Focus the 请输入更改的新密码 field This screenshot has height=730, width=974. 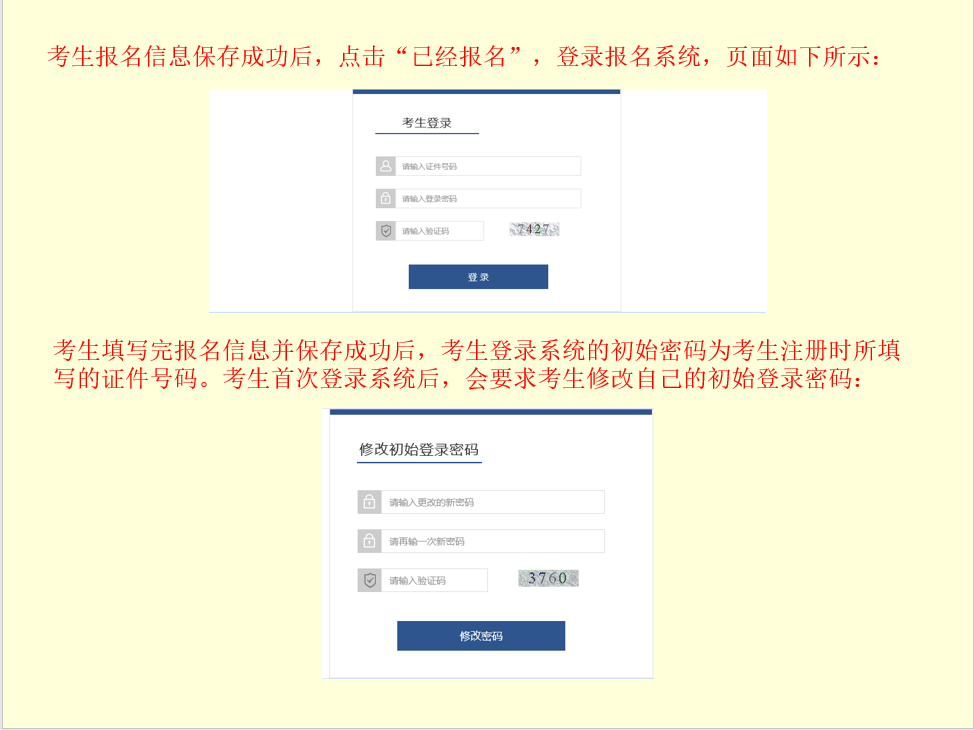[x=493, y=502]
